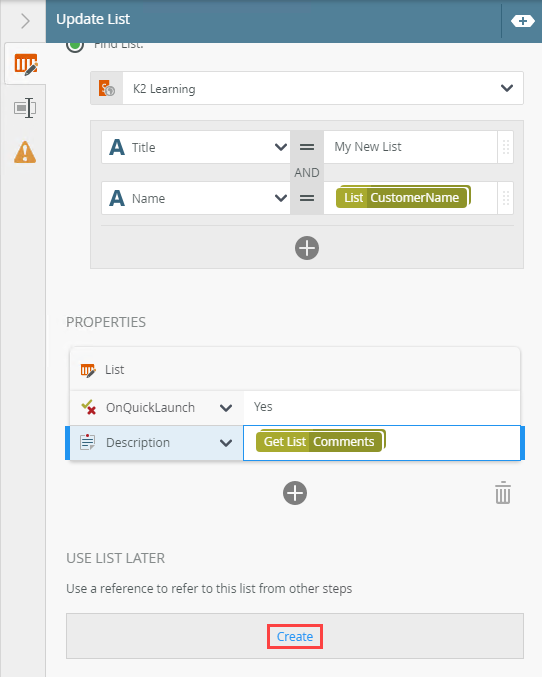
Task: Collapse the panel with the arrow chevron
Action: [25, 21]
